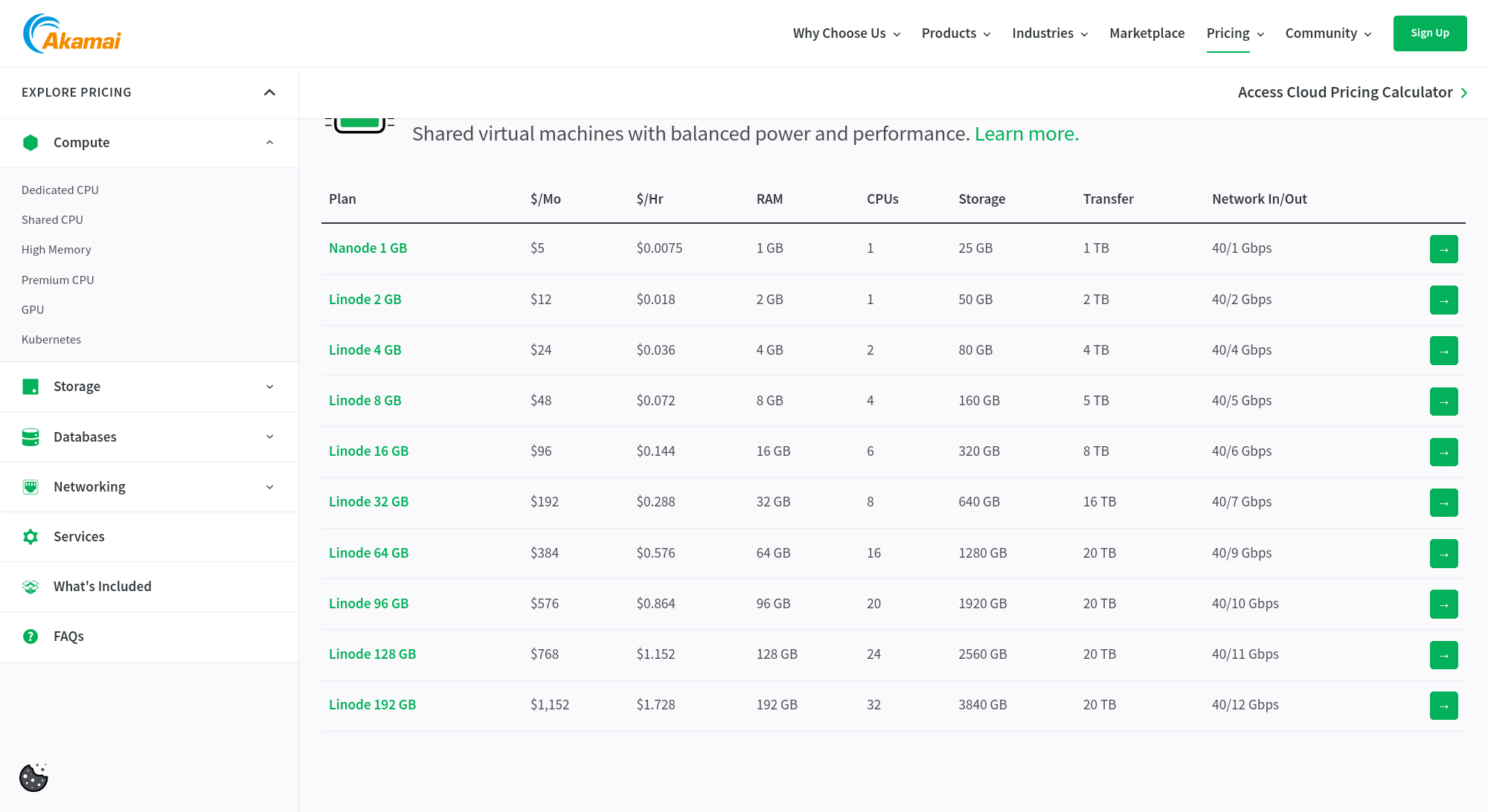Click the $0.0075 hourly price cell

(659, 248)
